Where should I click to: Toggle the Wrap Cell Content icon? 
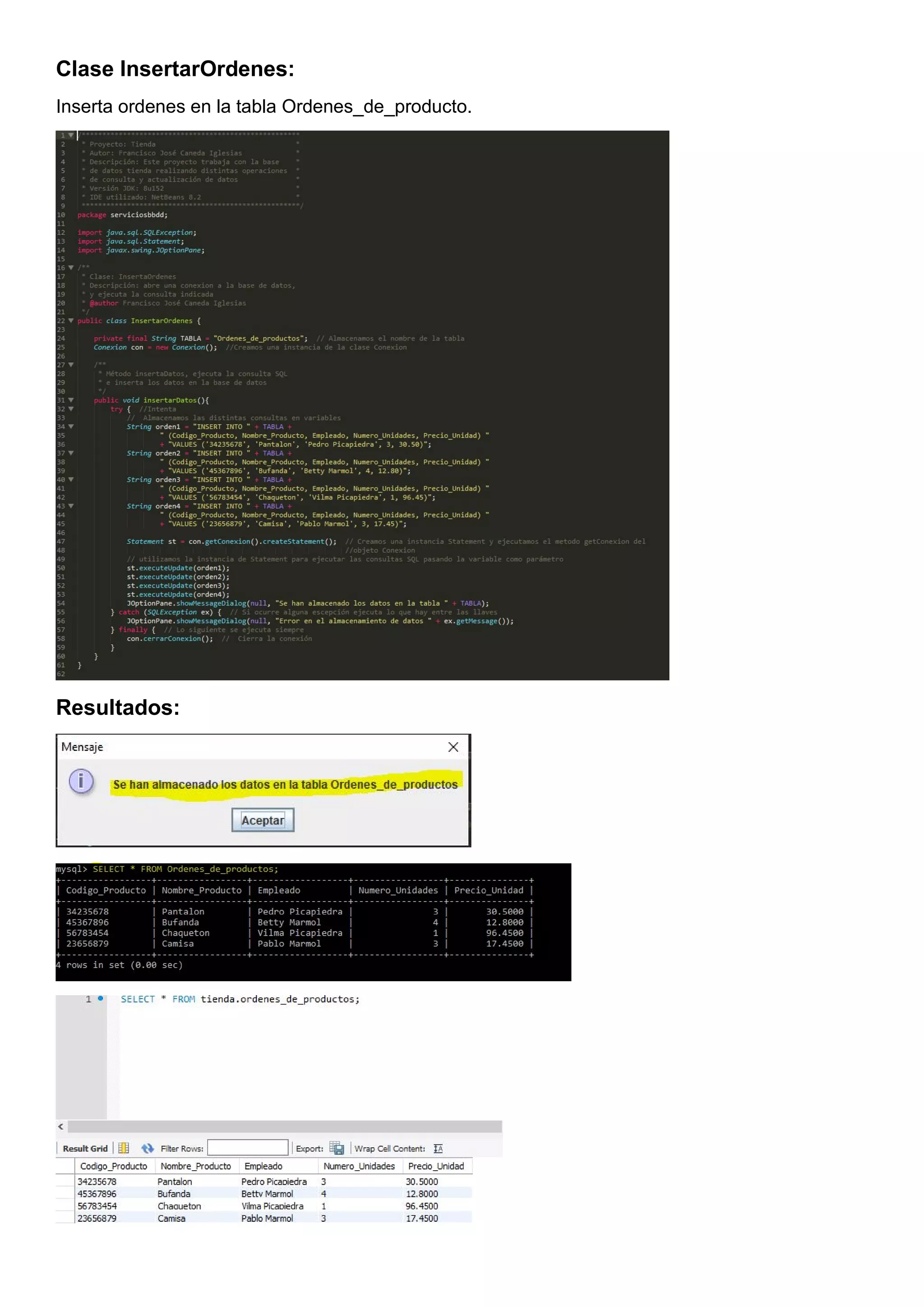tap(438, 1149)
